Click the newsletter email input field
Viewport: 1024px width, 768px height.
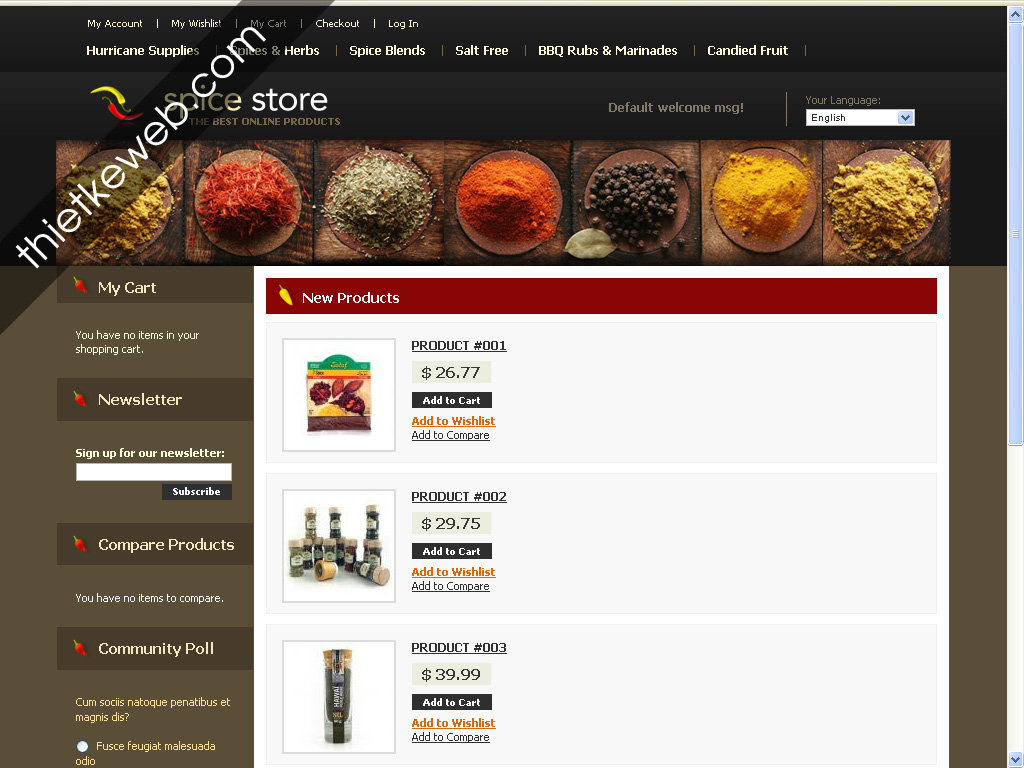tap(153, 472)
